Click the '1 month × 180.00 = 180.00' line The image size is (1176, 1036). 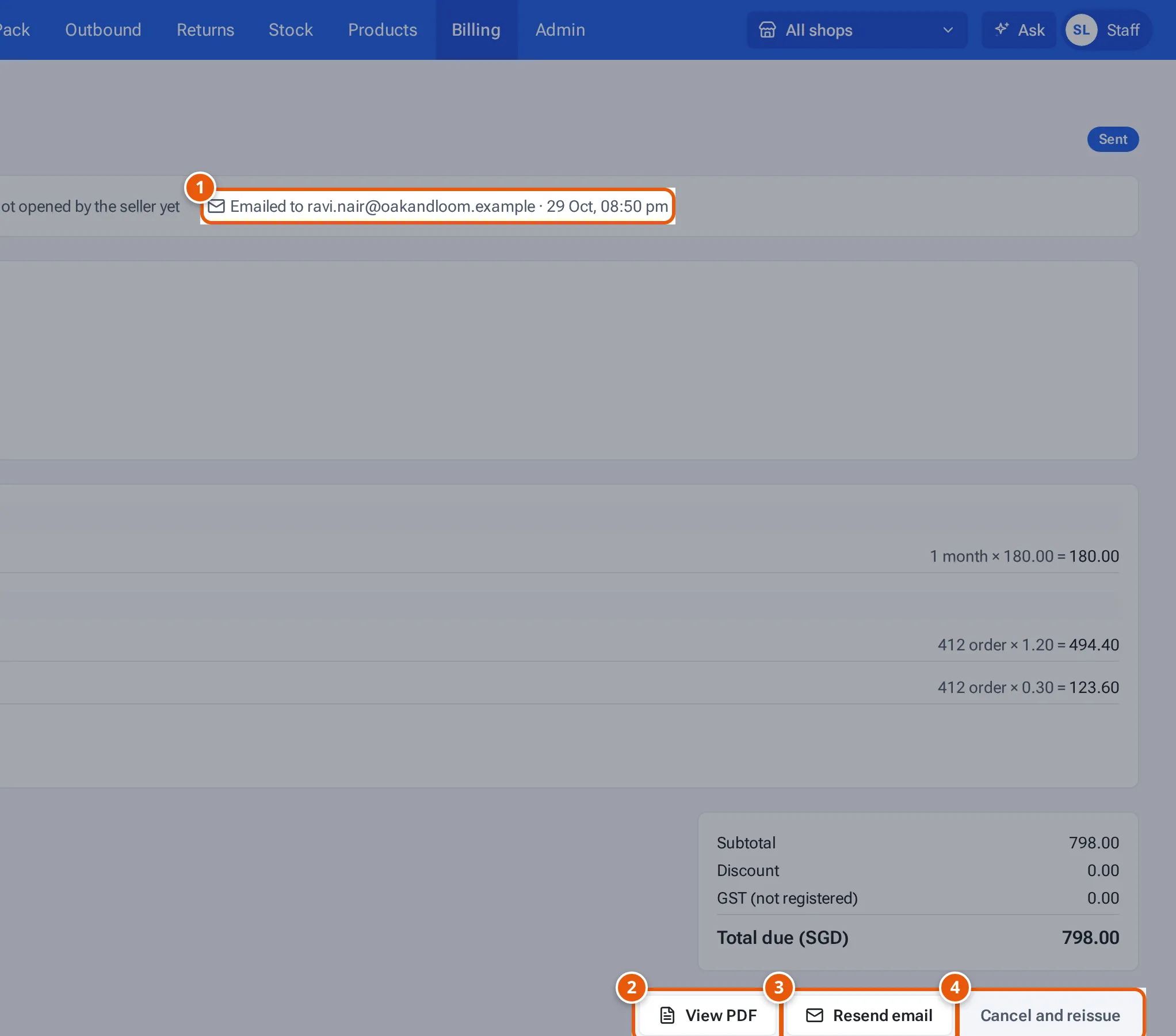point(1024,556)
